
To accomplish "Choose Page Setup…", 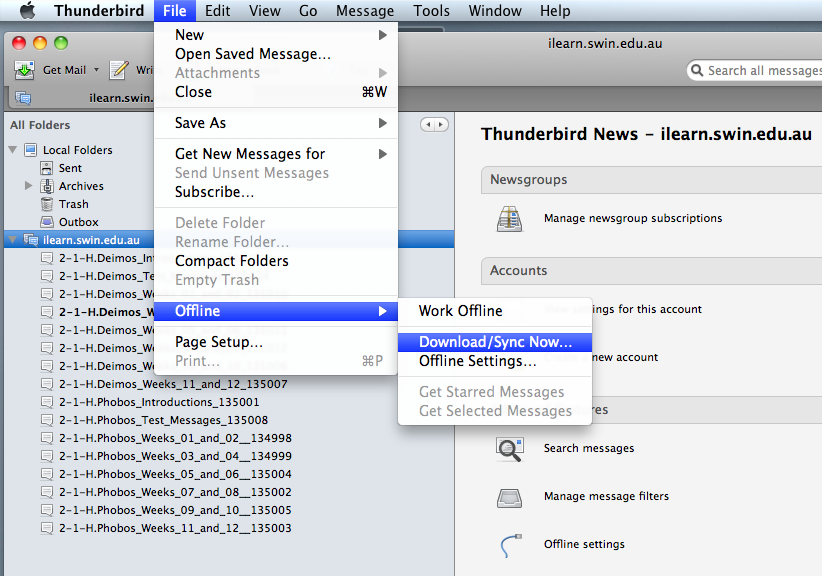I will (276, 342).
